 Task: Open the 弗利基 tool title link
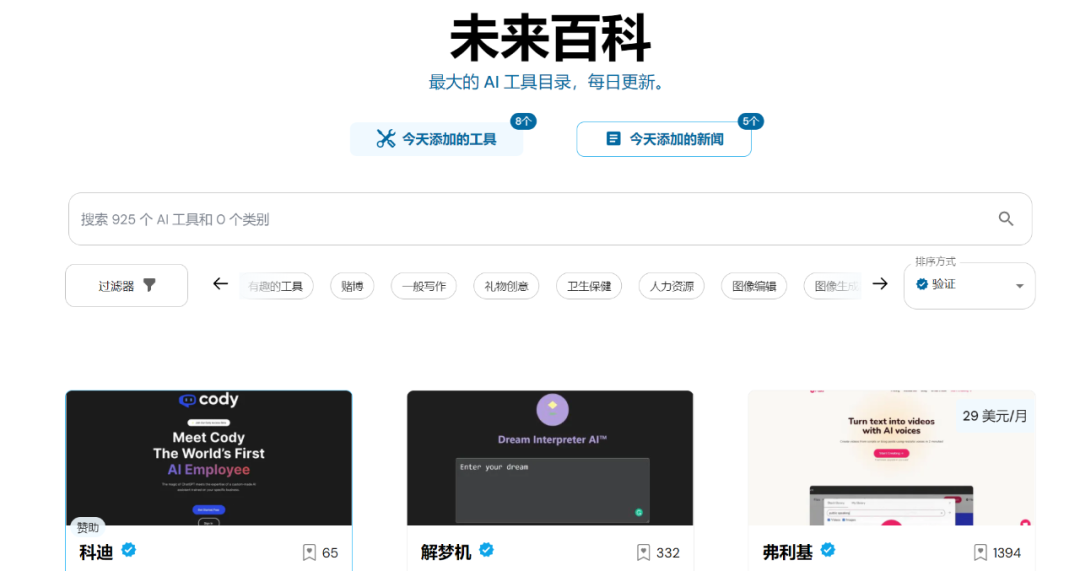787,552
